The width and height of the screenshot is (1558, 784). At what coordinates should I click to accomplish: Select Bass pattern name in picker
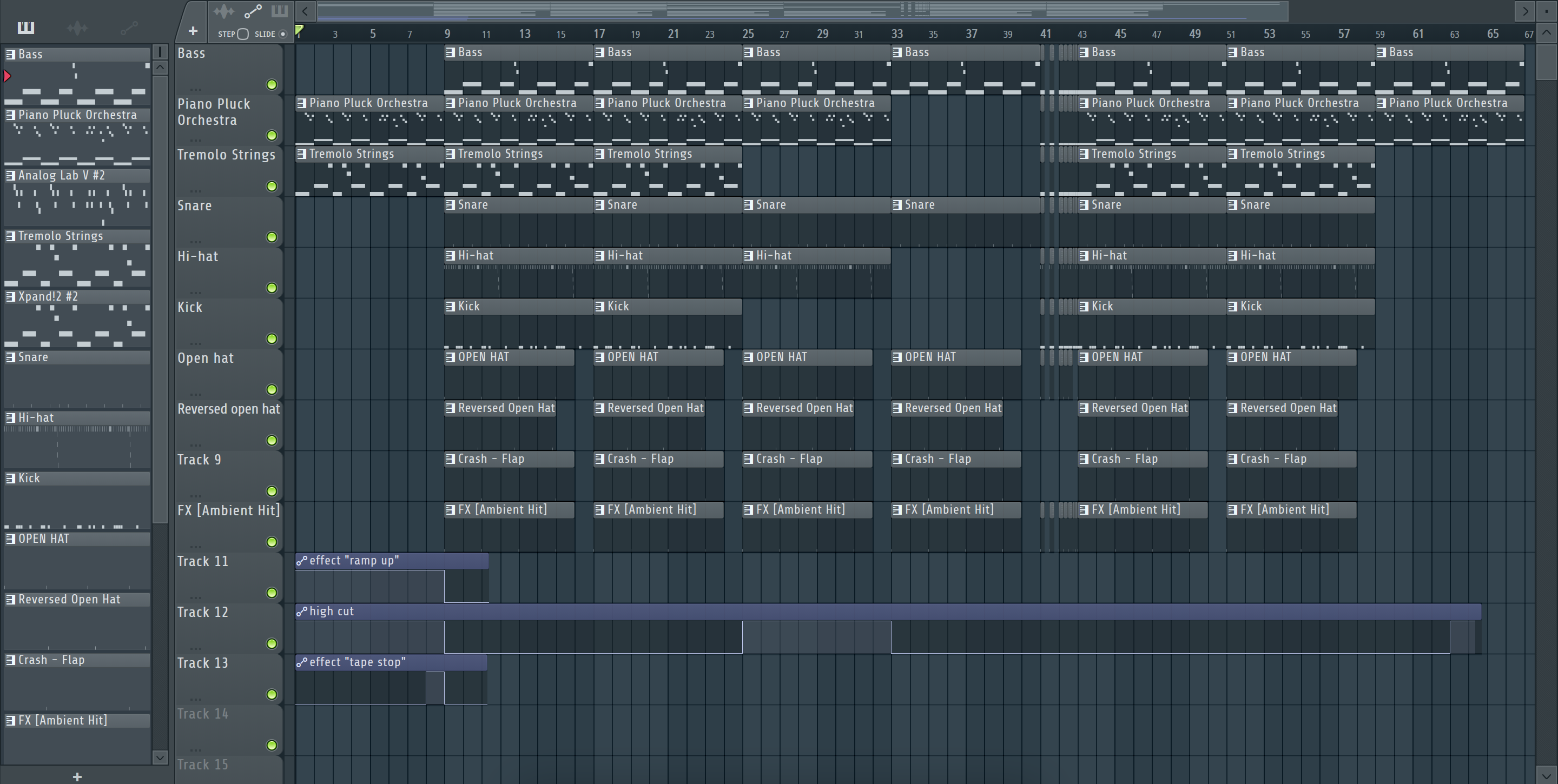(30, 55)
